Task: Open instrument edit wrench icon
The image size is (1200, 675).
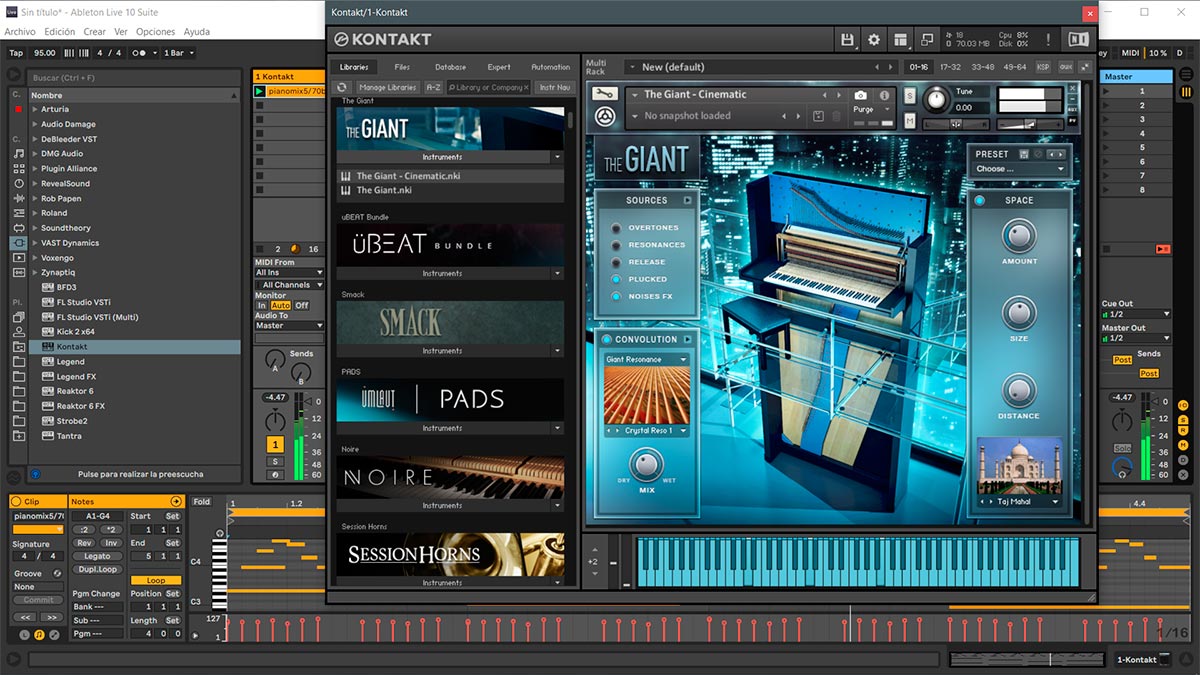Action: pos(603,94)
